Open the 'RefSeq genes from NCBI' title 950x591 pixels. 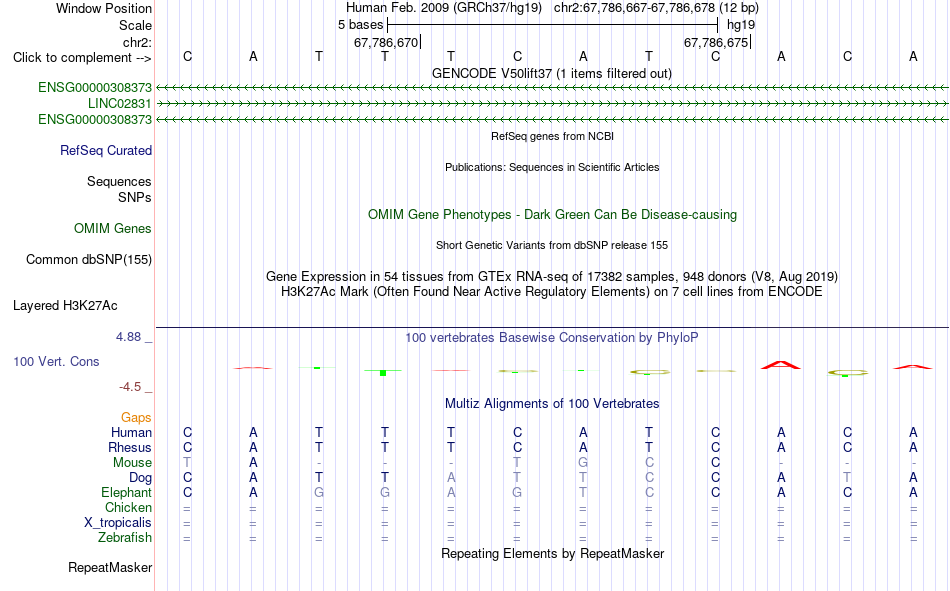(x=553, y=136)
